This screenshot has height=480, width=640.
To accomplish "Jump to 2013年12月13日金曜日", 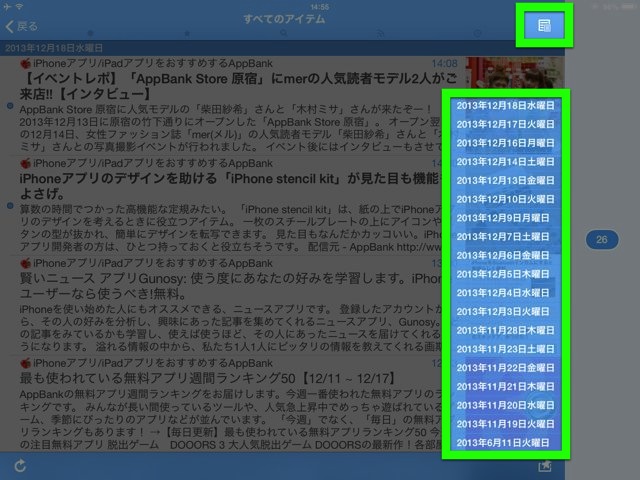I will click(505, 181).
